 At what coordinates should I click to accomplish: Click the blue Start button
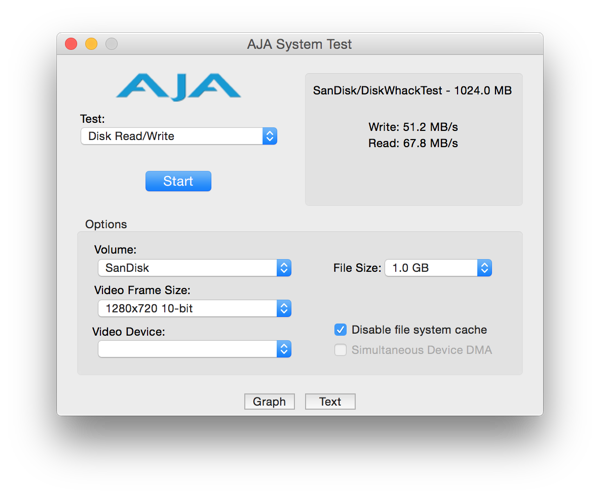178,181
